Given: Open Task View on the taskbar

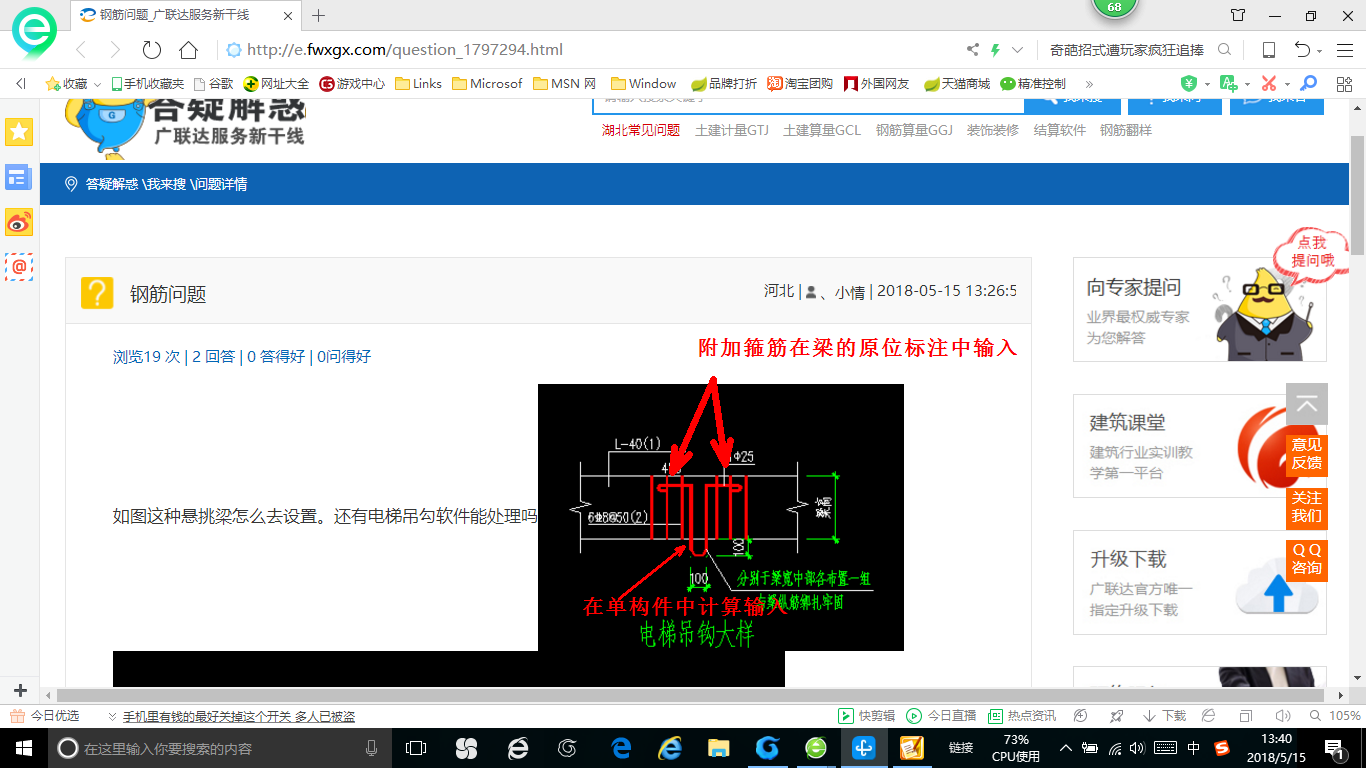Looking at the screenshot, I should click(x=416, y=747).
